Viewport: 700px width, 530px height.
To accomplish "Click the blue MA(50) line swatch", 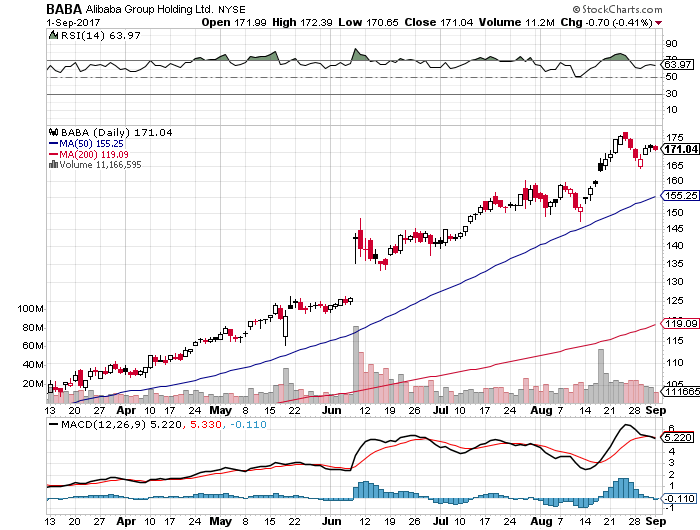I will click(x=52, y=142).
